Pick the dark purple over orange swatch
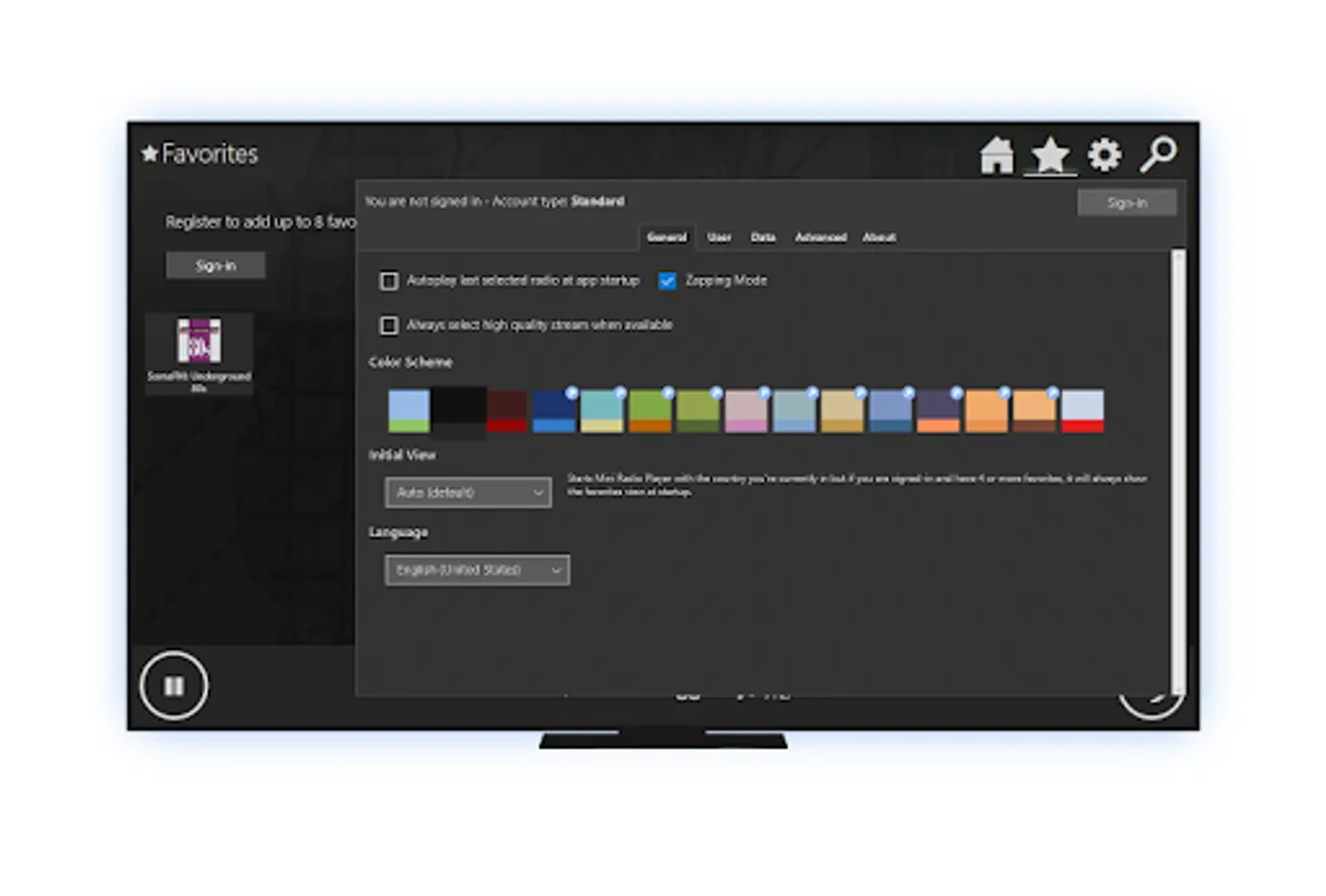The image size is (1326, 896). (939, 411)
